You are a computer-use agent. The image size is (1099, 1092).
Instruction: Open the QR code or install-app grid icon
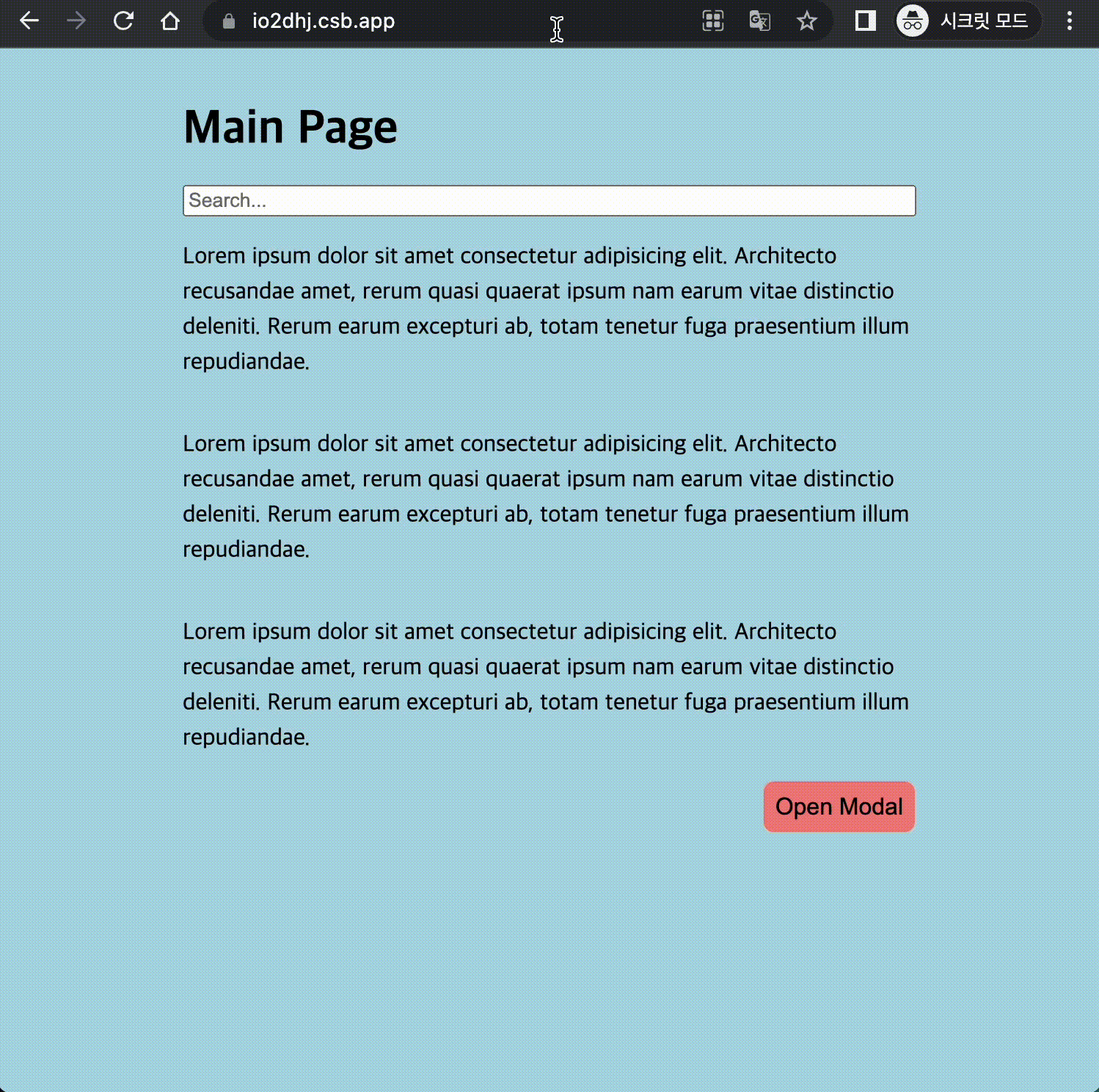coord(713,21)
